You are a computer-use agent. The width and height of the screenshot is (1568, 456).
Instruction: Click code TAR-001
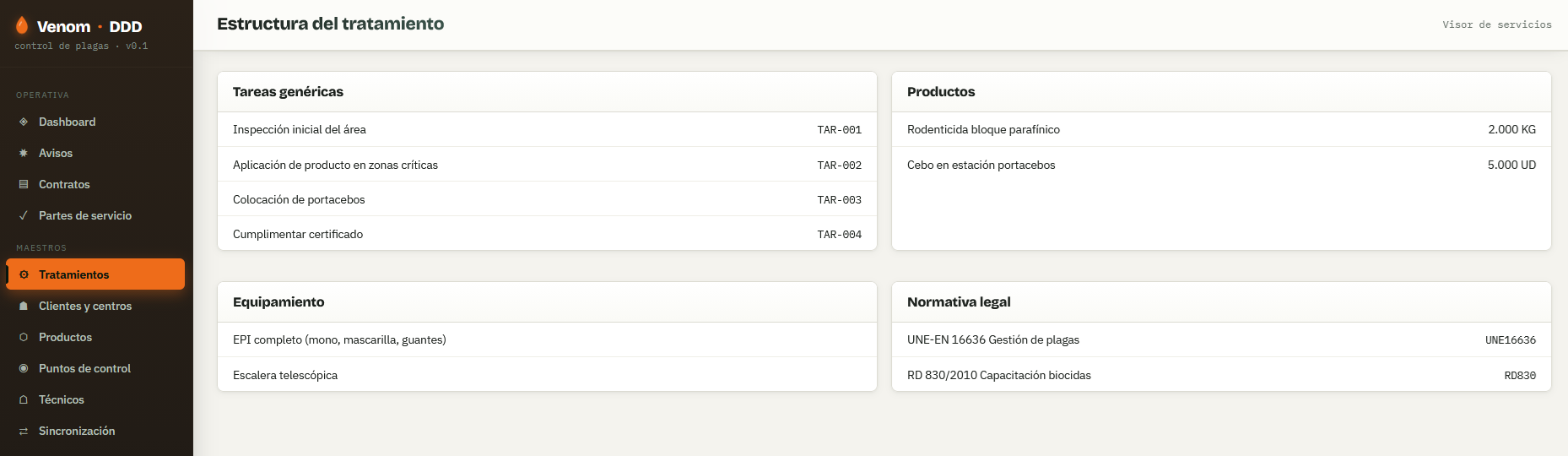(x=839, y=130)
